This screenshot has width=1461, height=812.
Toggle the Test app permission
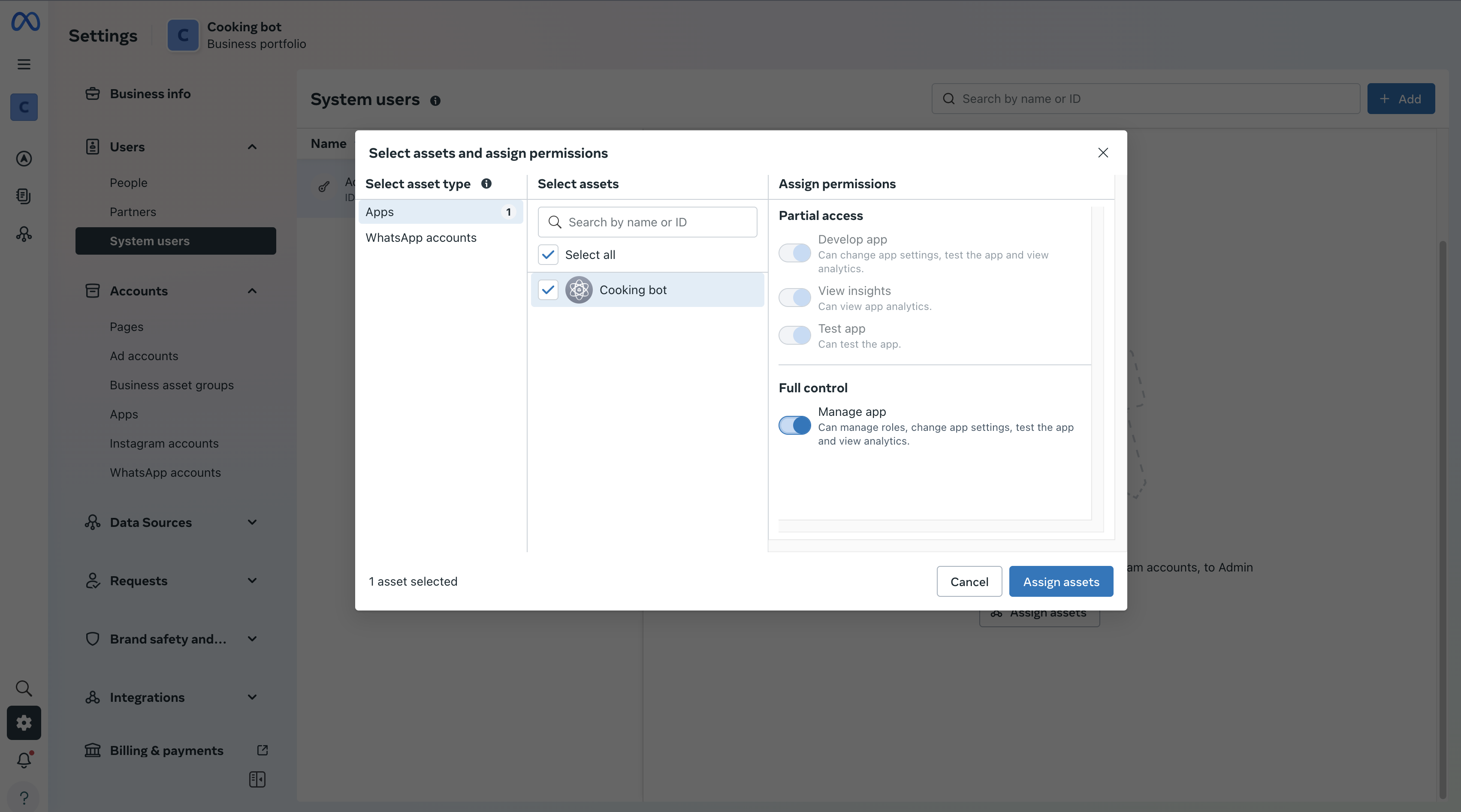point(794,335)
